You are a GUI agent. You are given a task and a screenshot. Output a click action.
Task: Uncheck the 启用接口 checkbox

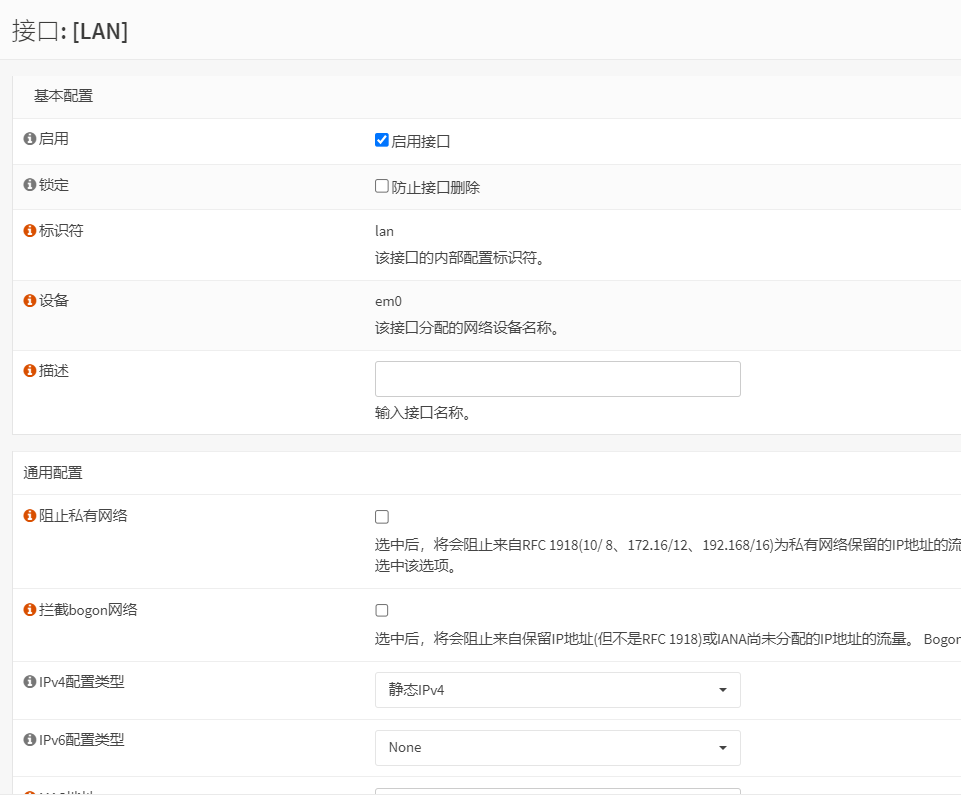pyautogui.click(x=382, y=140)
